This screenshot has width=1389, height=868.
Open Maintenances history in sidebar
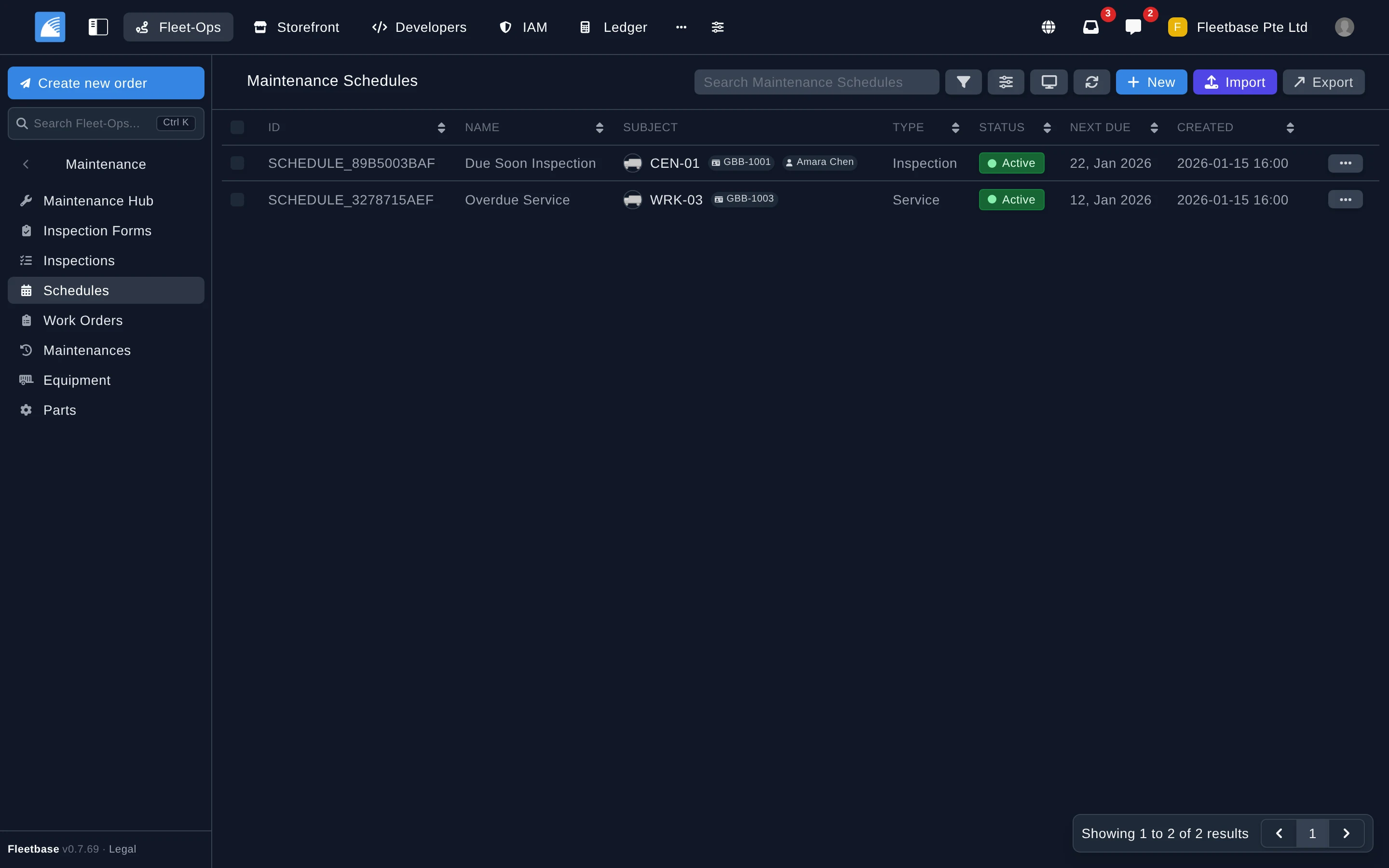coord(106,350)
